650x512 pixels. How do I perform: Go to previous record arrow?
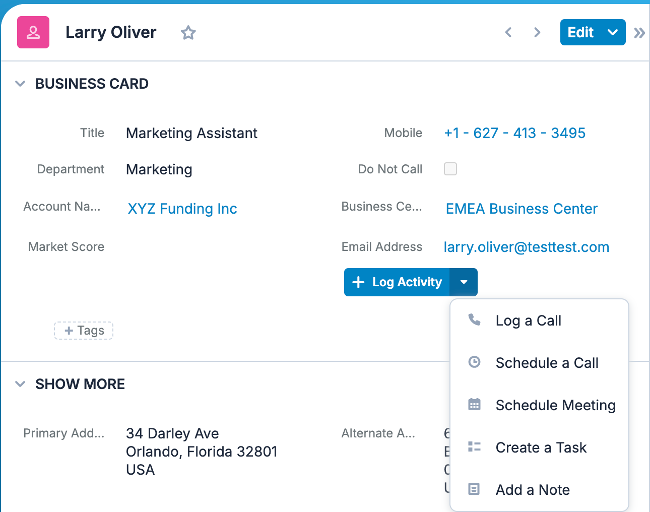tap(508, 33)
